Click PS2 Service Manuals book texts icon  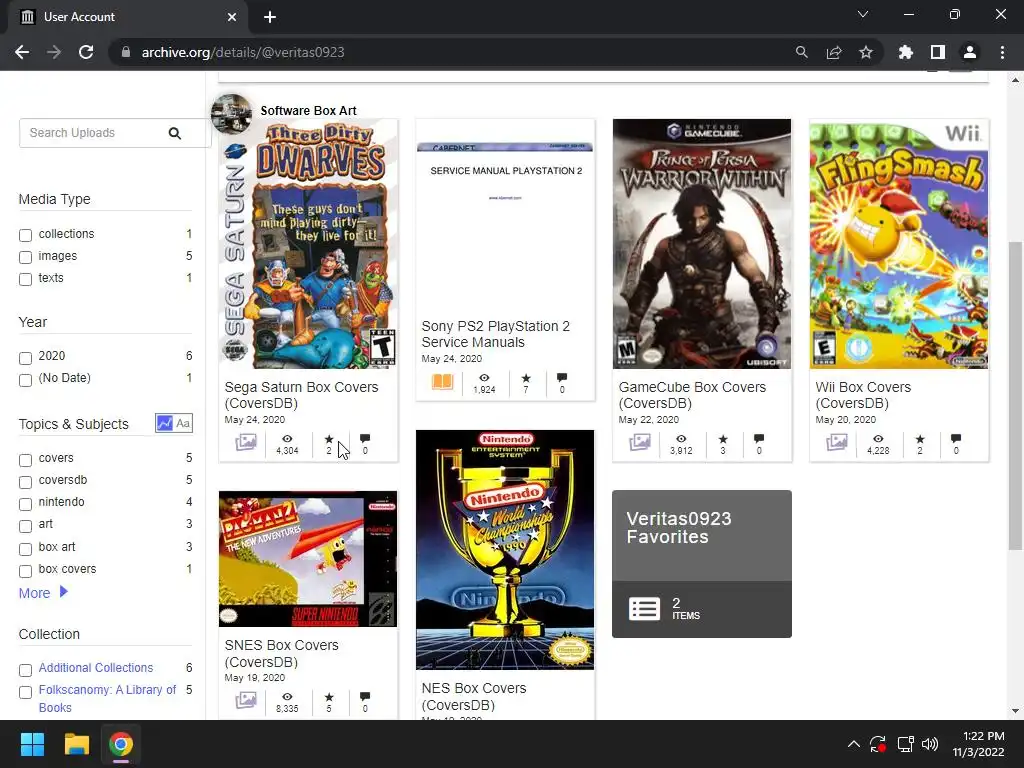pos(442,381)
